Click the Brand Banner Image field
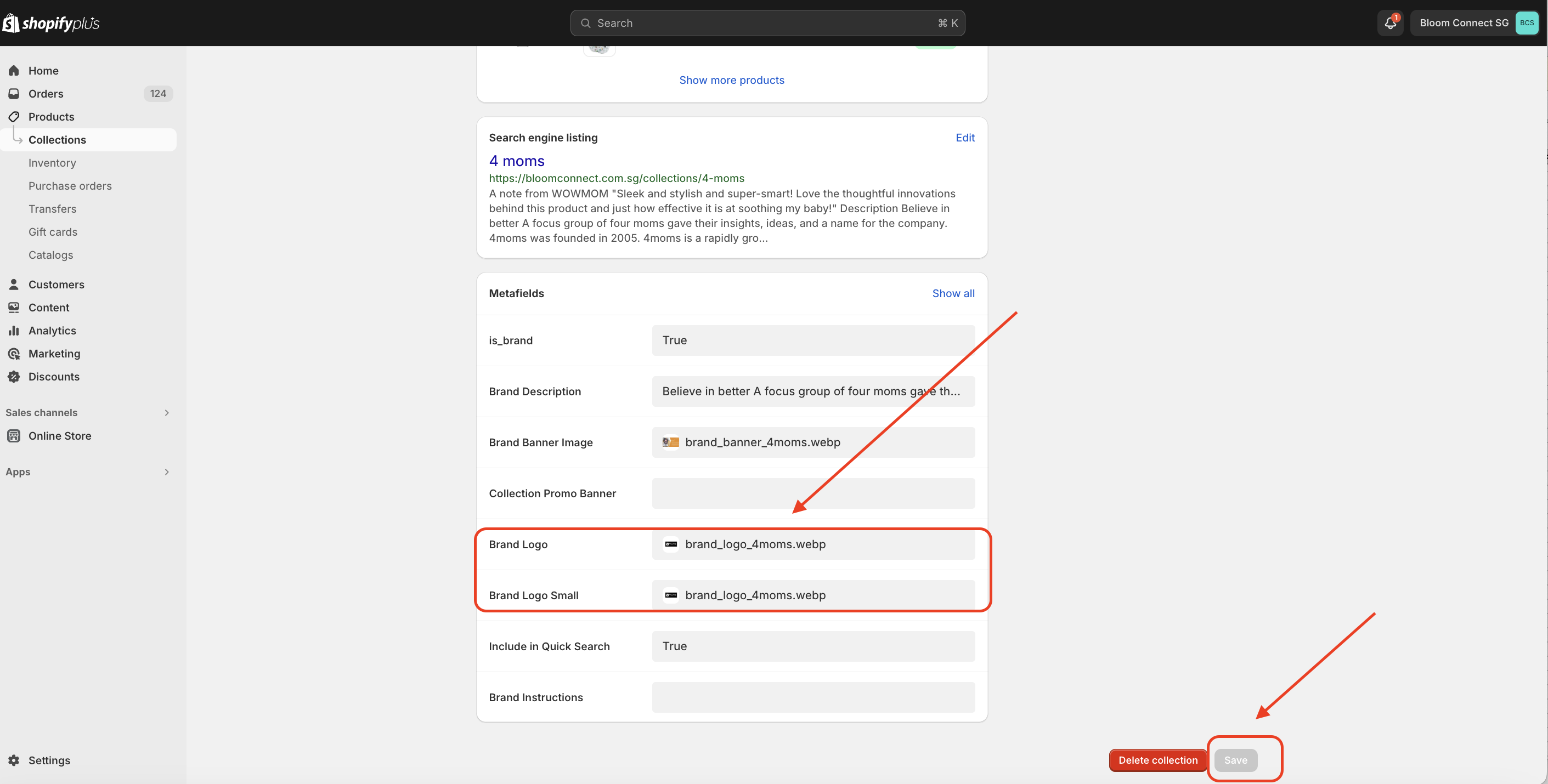1548x784 pixels. pyautogui.click(x=813, y=442)
